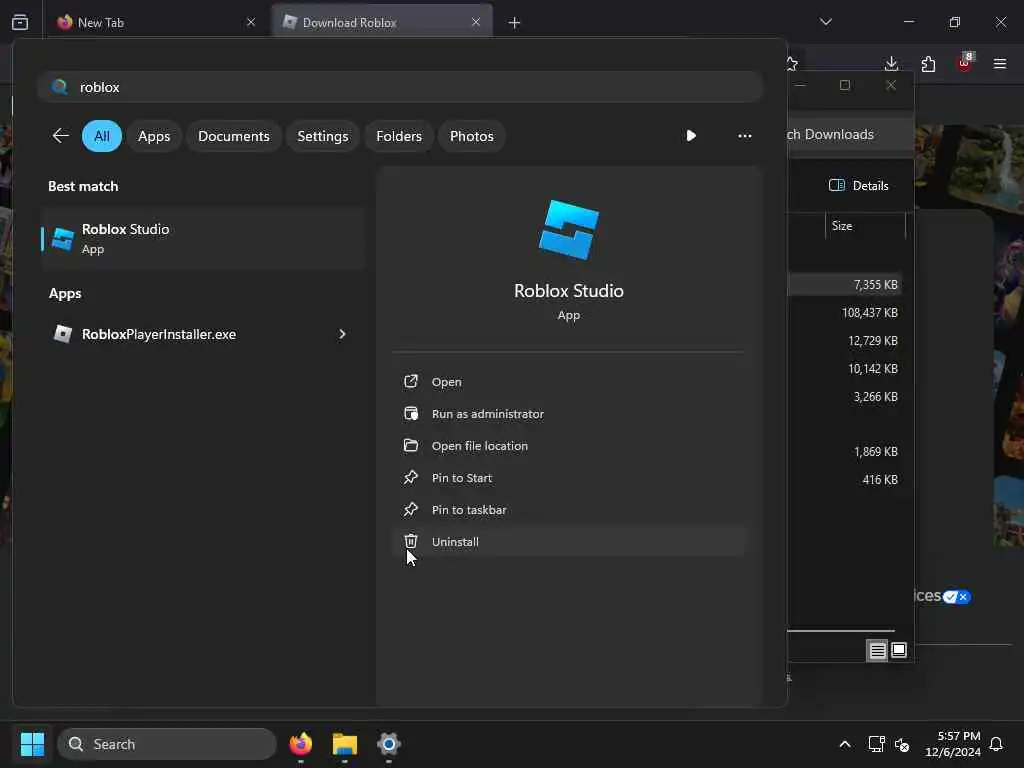Open a new browser tab with plus
This screenshot has width=1024, height=768.
515,23
